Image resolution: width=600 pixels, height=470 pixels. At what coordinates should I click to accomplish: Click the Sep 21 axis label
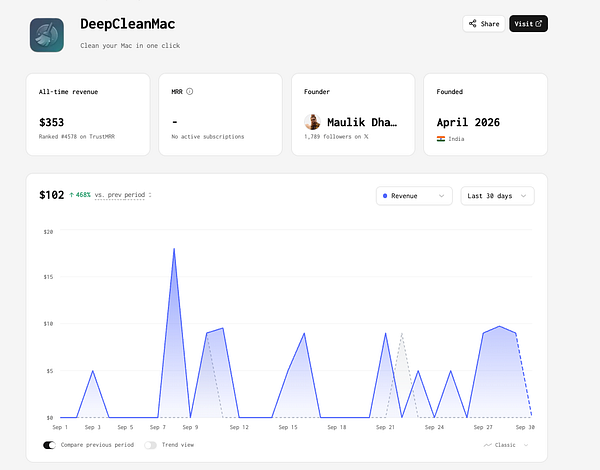[385, 427]
